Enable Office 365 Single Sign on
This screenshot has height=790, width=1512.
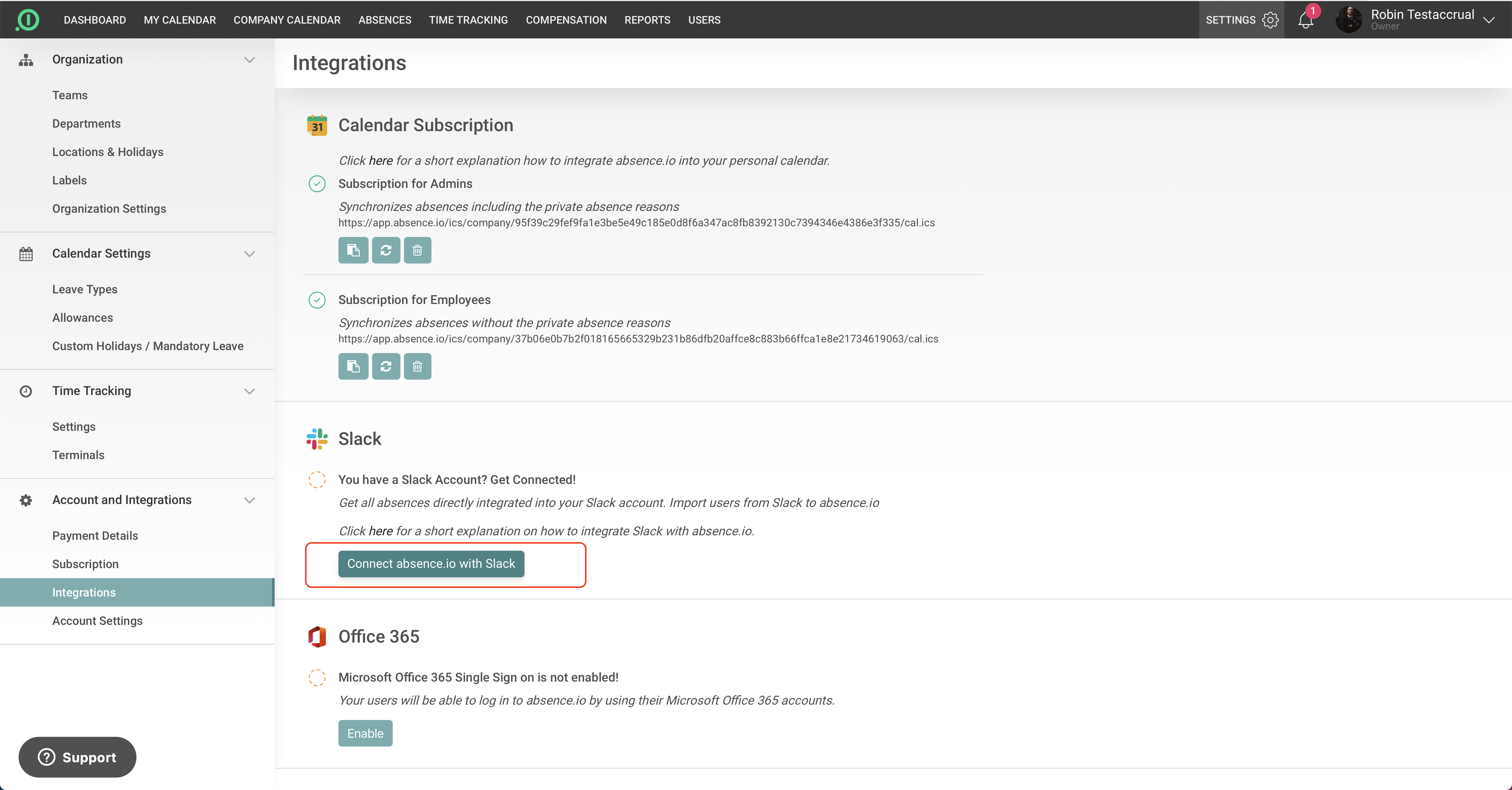[x=365, y=733]
